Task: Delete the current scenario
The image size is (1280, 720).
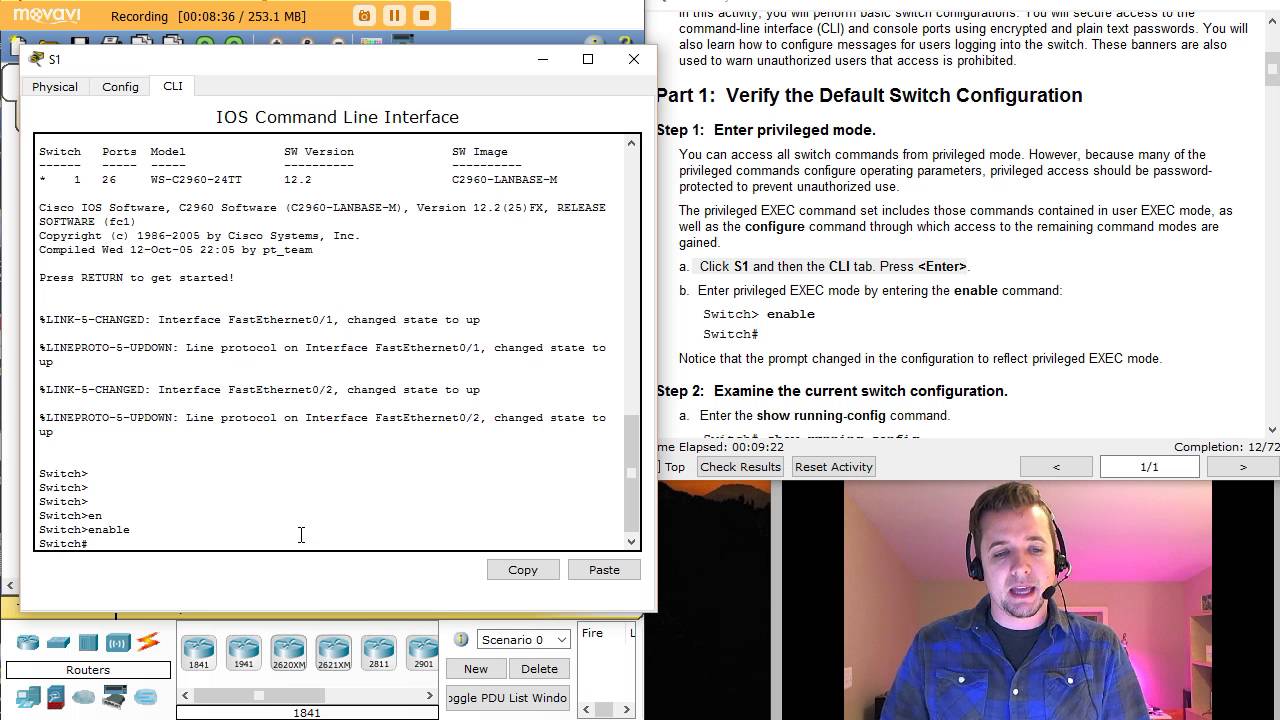Action: (539, 669)
